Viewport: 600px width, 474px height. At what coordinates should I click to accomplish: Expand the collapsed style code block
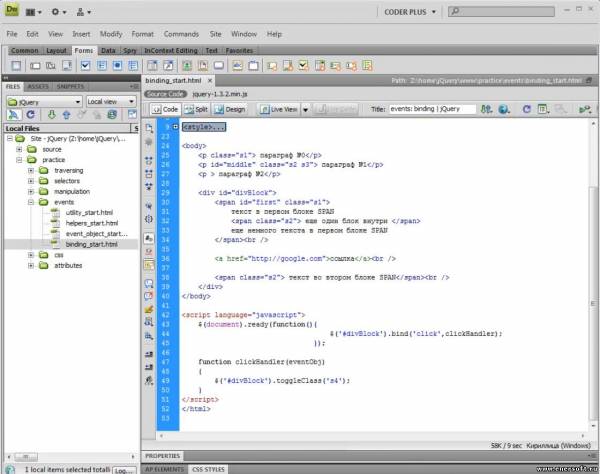tap(175, 127)
